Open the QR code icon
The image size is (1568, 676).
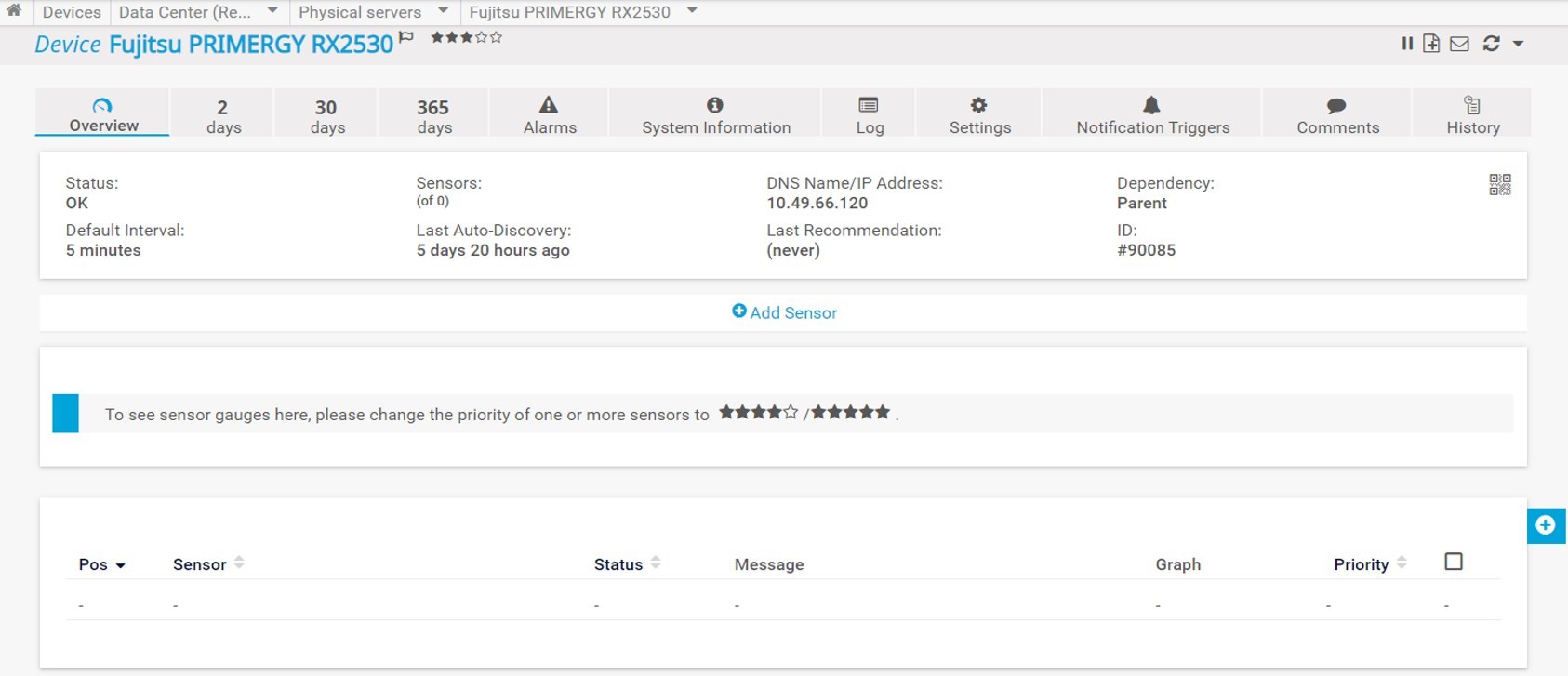click(1499, 185)
